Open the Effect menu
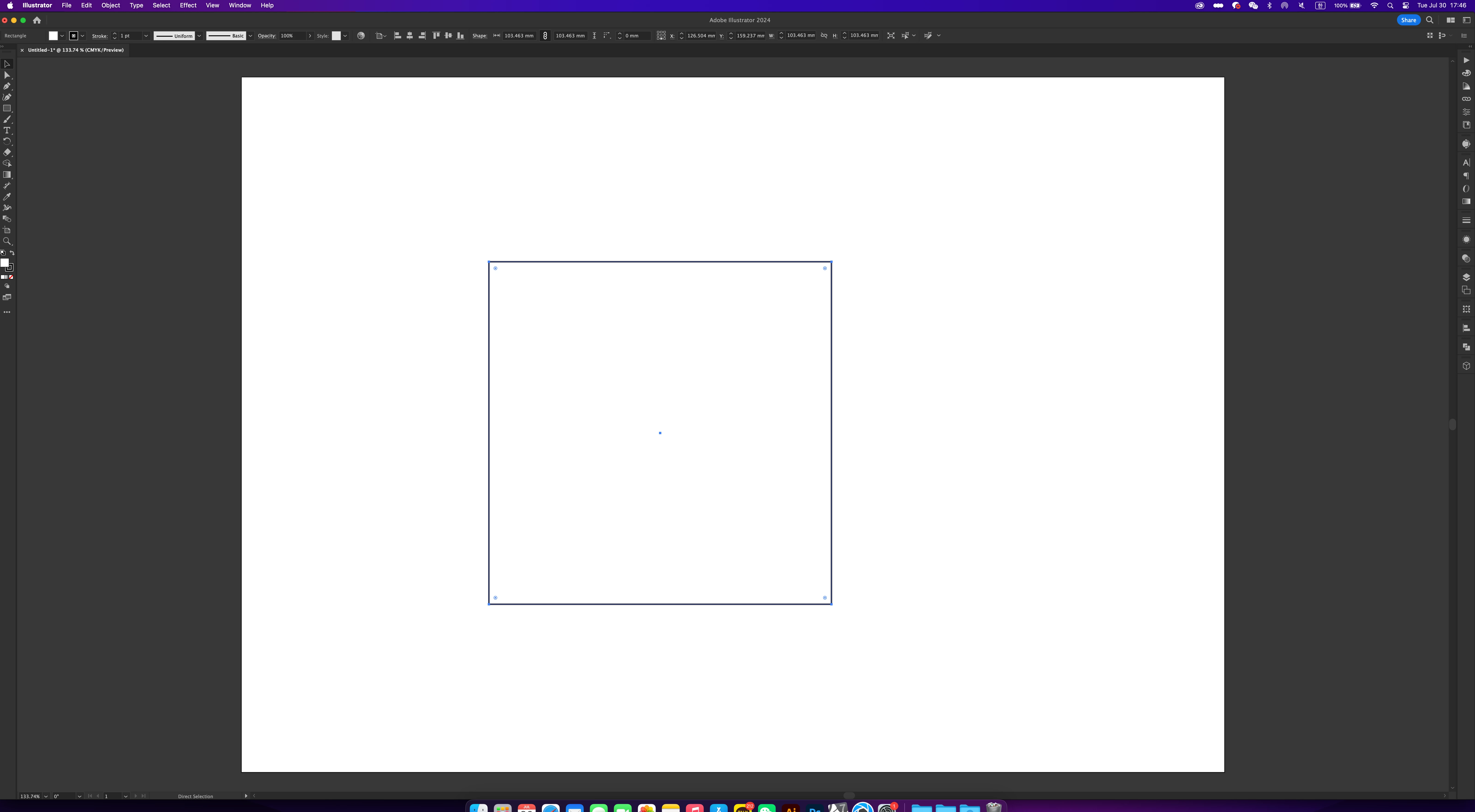 point(188,5)
